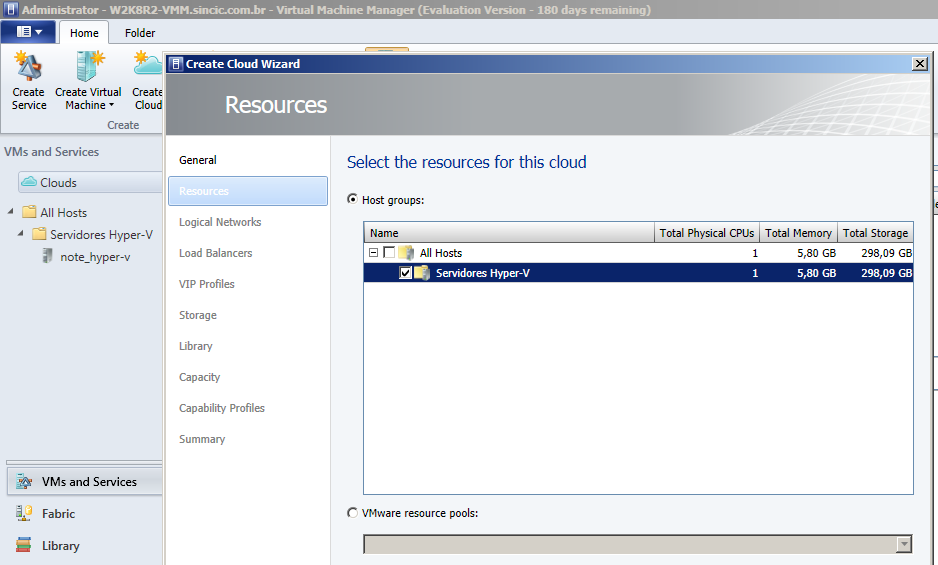
Task: Click the Virtual Machine Manager title bar icon
Action: 11,9
